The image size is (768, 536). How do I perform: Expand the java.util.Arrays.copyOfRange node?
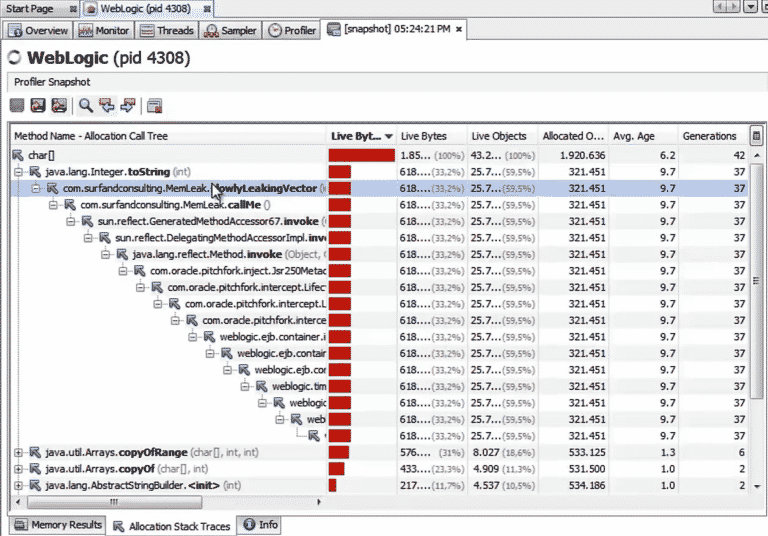pos(18,452)
